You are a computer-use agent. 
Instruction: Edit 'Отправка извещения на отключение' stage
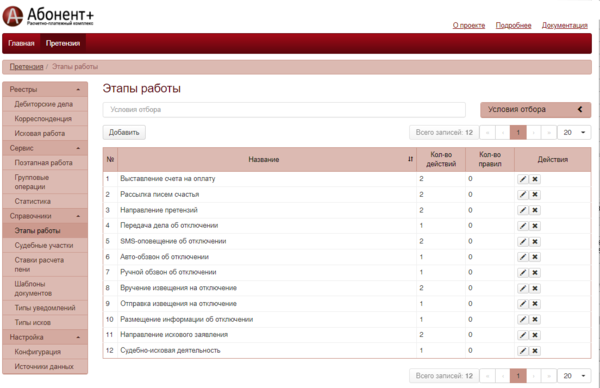pos(523,304)
